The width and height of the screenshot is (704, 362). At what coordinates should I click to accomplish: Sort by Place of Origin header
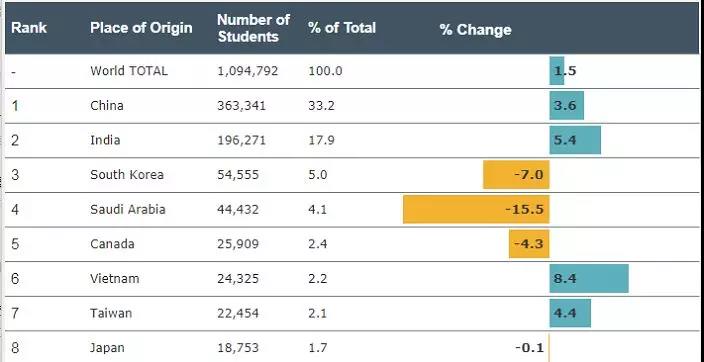click(x=141, y=28)
